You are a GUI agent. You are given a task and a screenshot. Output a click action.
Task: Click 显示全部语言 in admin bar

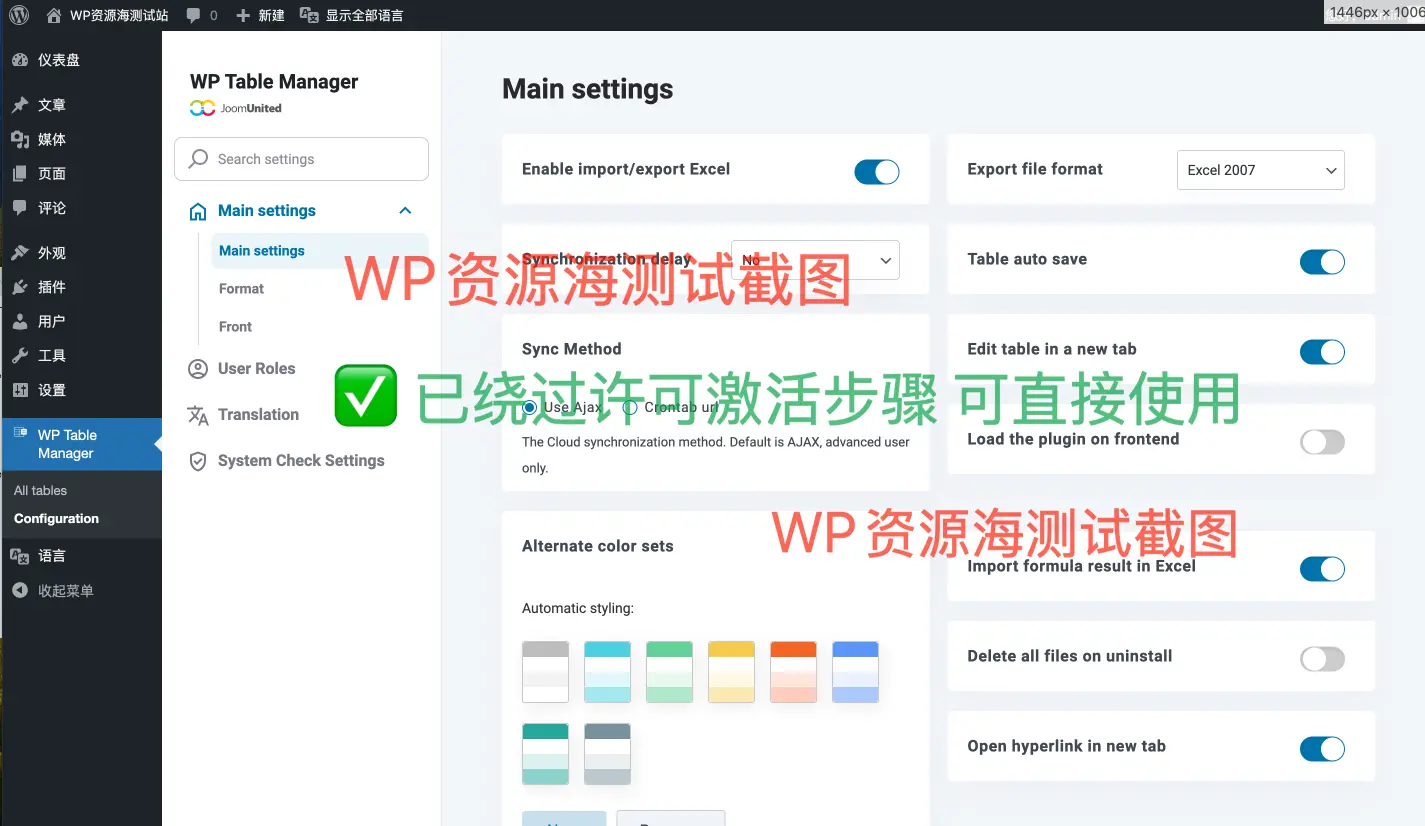point(365,15)
